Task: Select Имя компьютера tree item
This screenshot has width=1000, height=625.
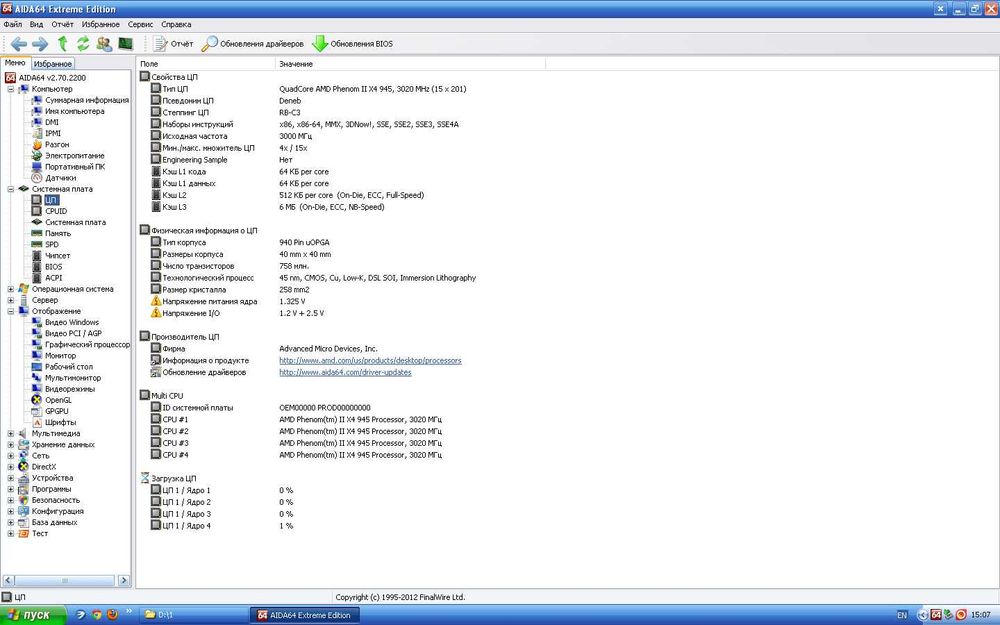Action: click(75, 111)
